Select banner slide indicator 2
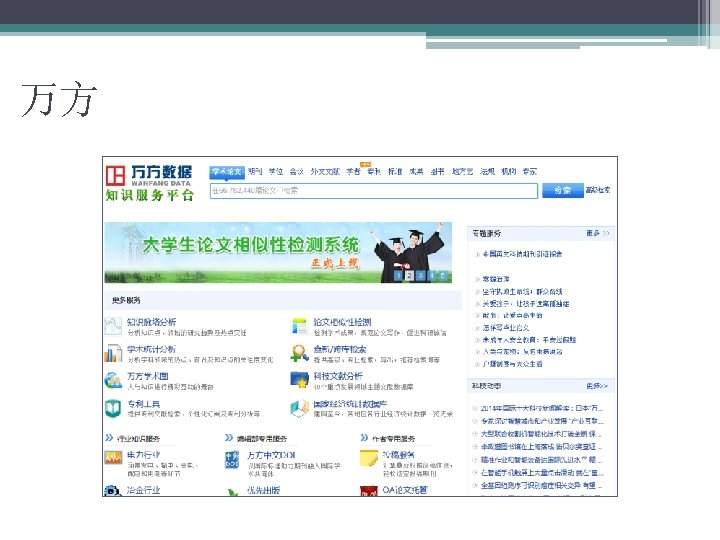 tap(409, 276)
